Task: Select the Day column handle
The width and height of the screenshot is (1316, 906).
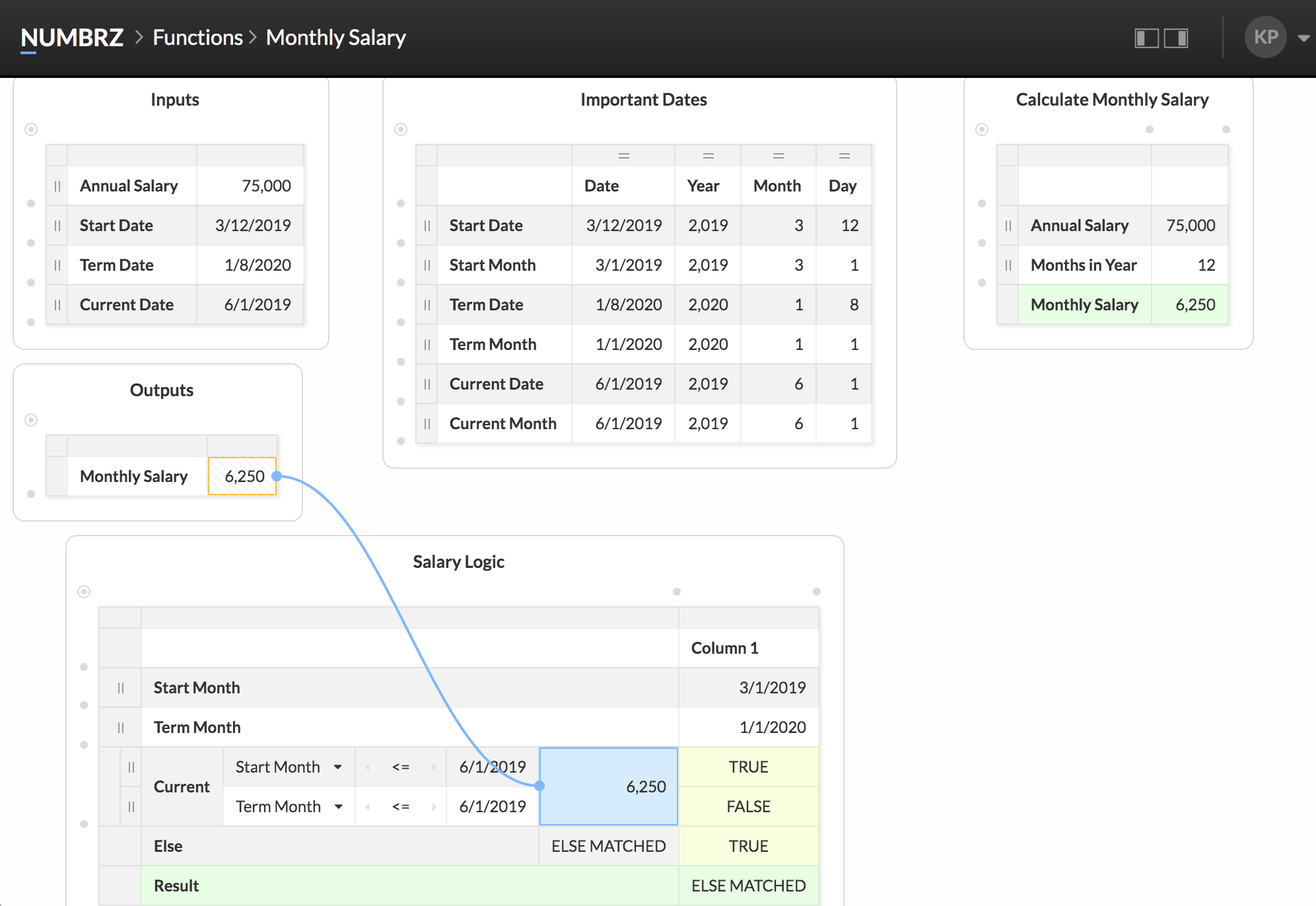Action: tap(844, 156)
